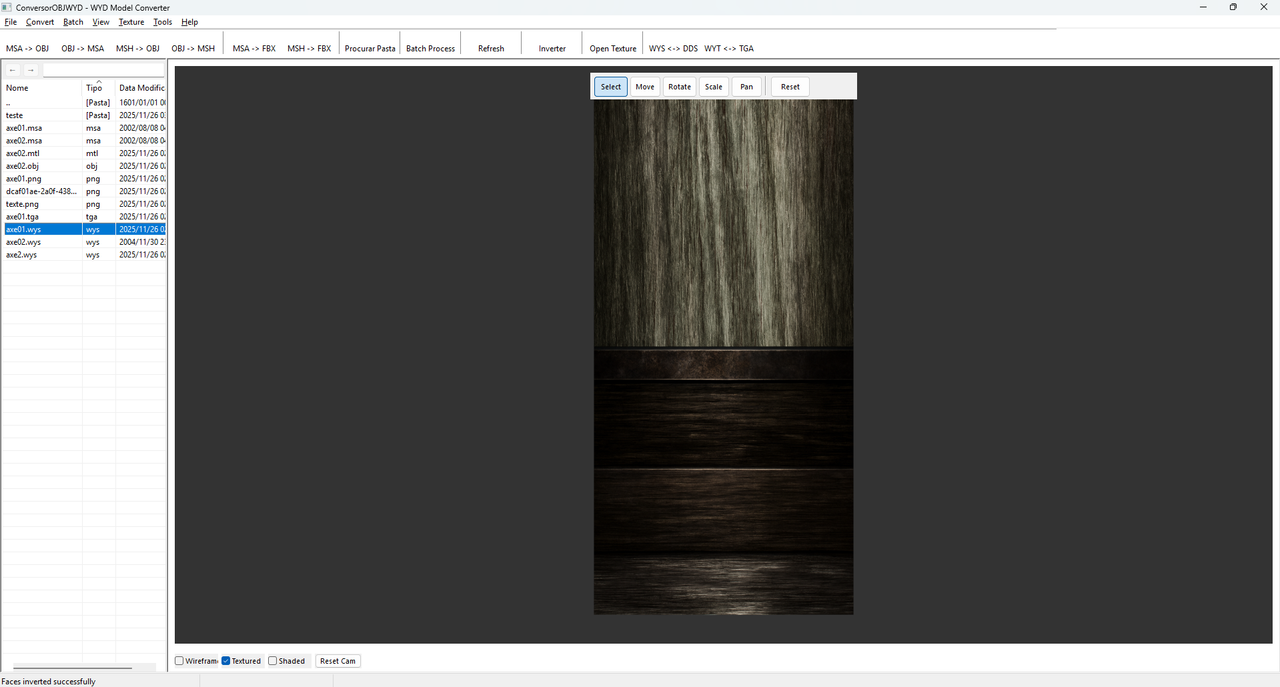The height and width of the screenshot is (687, 1280).
Task: Click the Tipo column sort arrow
Action: (x=99, y=81)
